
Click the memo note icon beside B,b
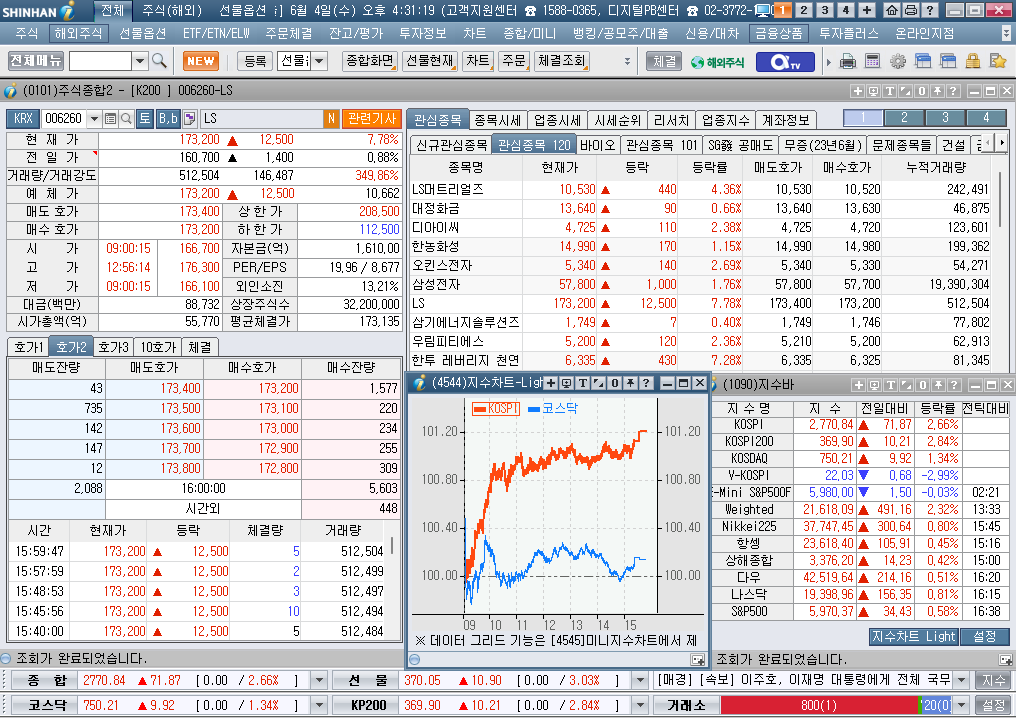pos(189,119)
